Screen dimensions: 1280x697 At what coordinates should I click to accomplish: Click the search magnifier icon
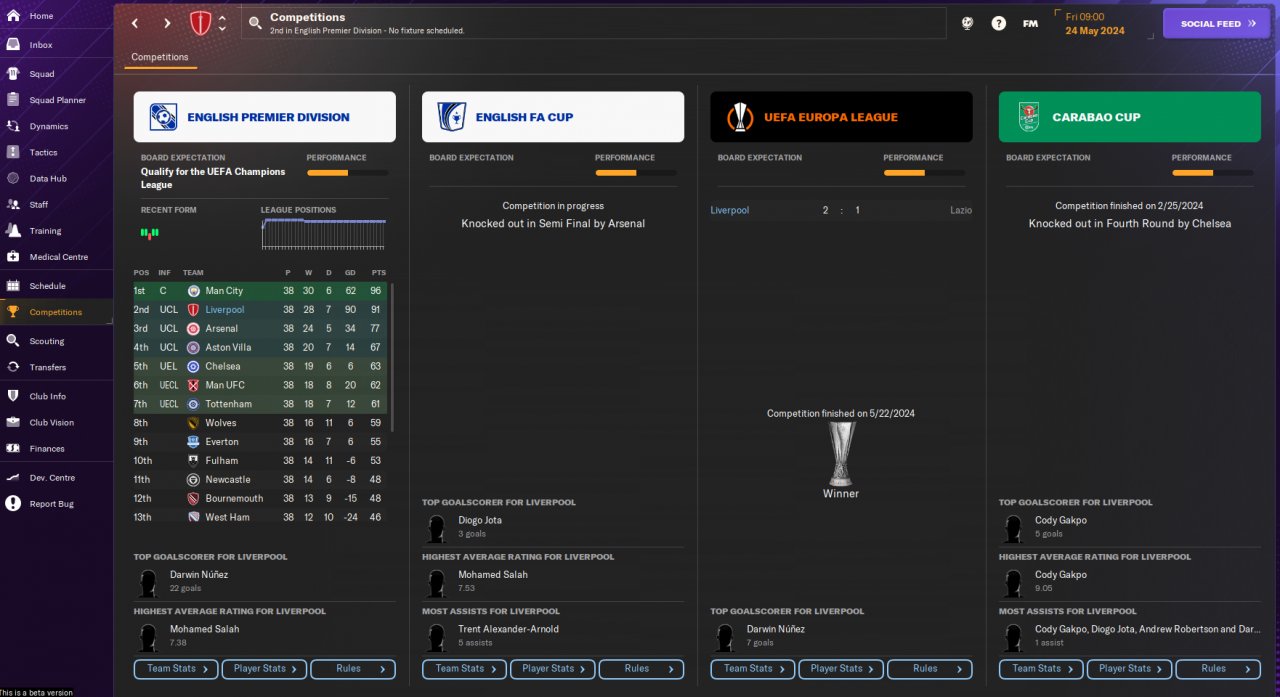point(255,23)
